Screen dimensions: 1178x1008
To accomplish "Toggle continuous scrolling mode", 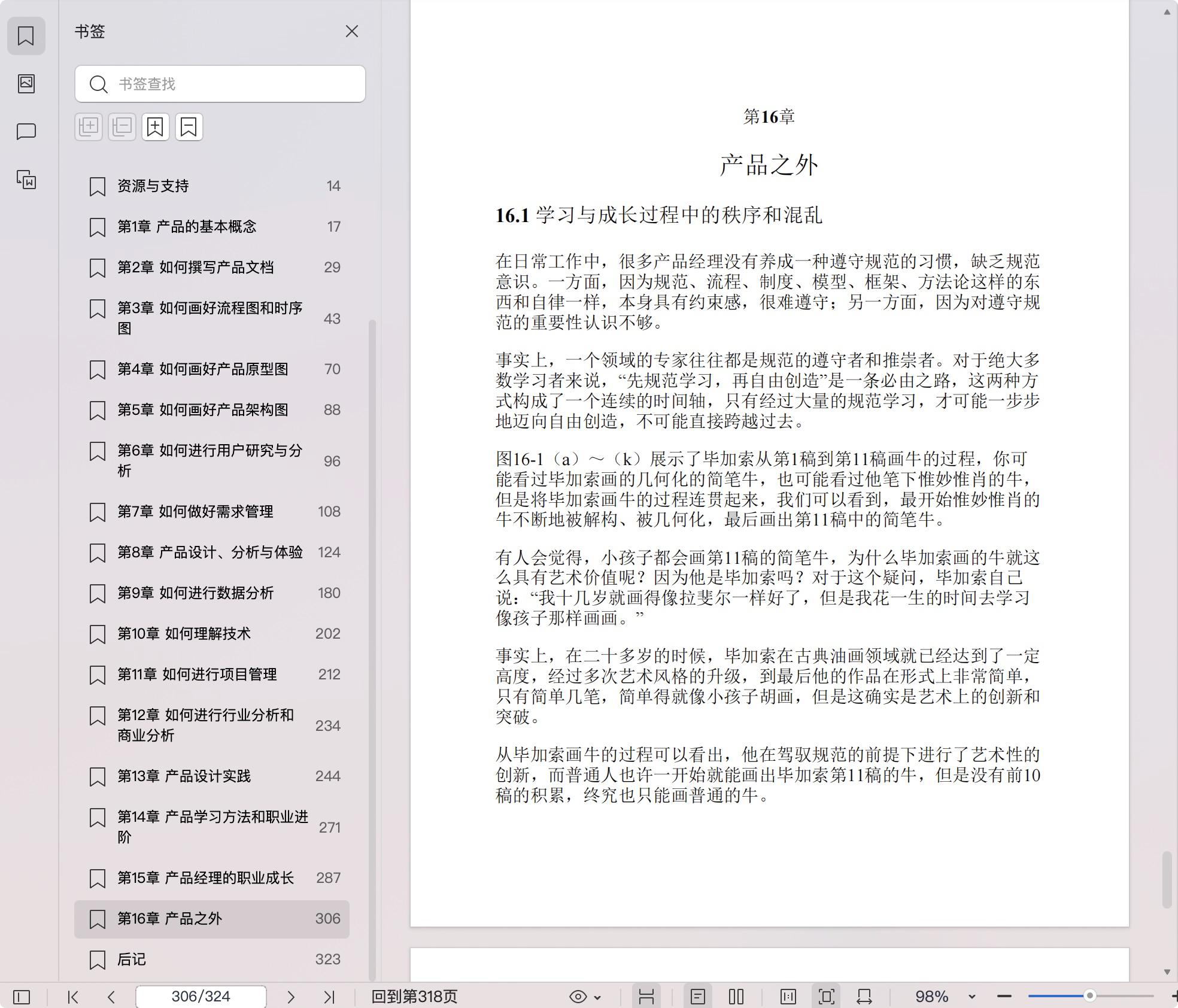I will pos(646,997).
